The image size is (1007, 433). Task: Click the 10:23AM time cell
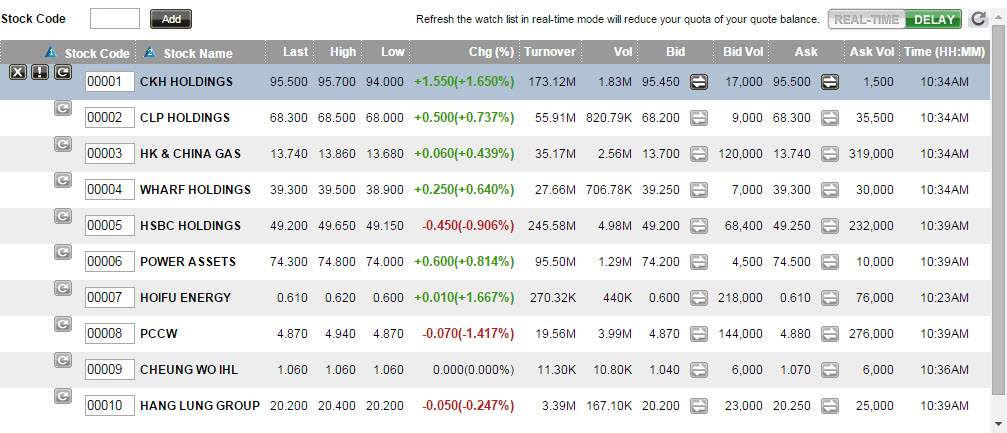tap(944, 298)
